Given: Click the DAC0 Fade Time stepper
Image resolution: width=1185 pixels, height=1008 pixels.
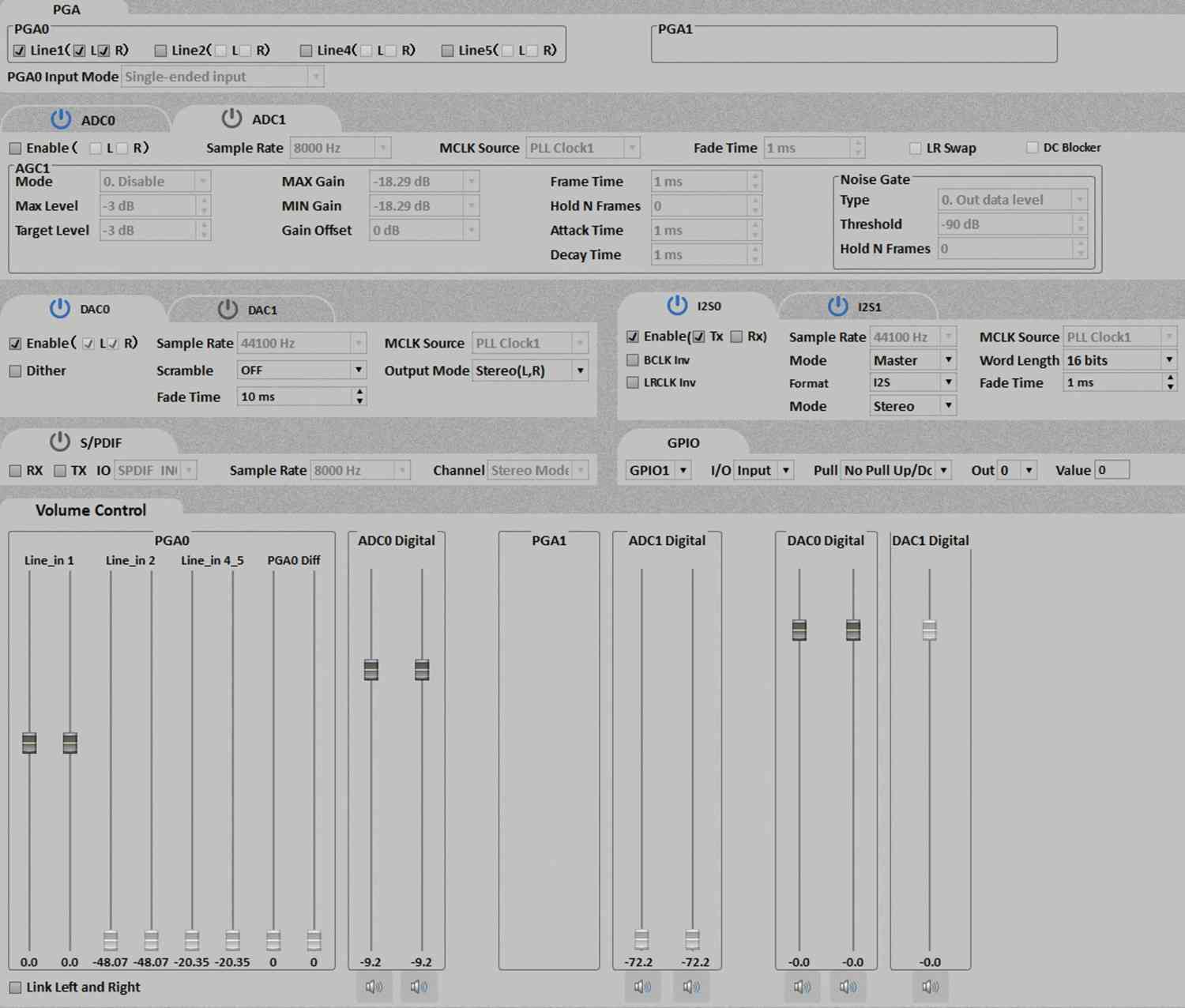Looking at the screenshot, I should [359, 397].
